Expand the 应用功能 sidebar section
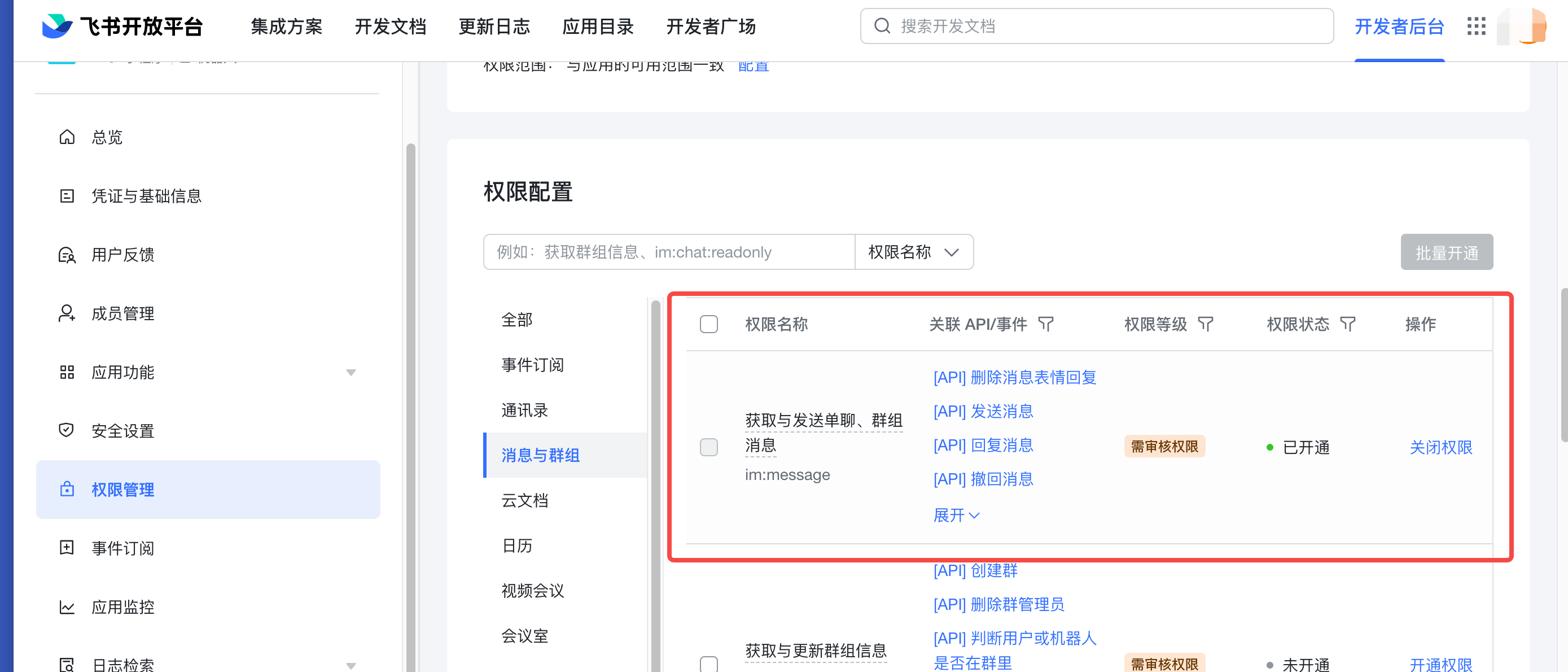 [x=351, y=372]
